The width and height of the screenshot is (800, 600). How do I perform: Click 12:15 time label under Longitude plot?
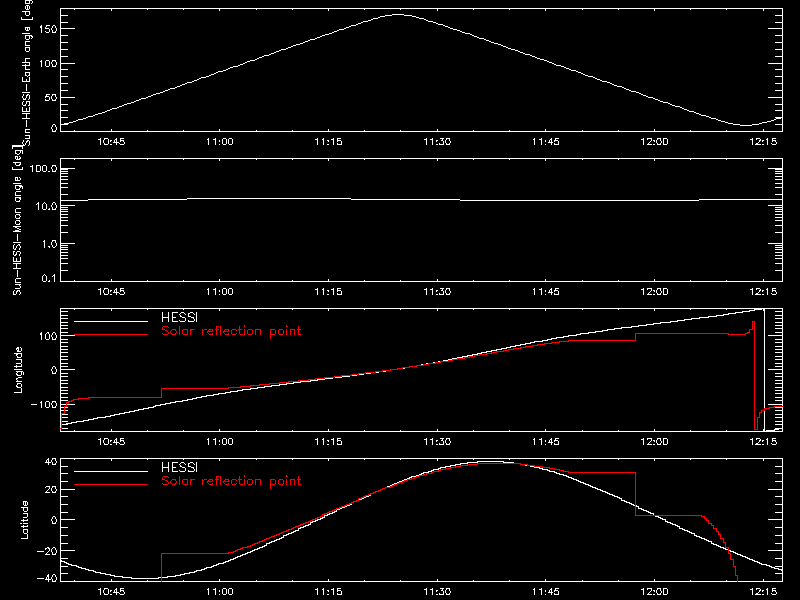point(763,442)
